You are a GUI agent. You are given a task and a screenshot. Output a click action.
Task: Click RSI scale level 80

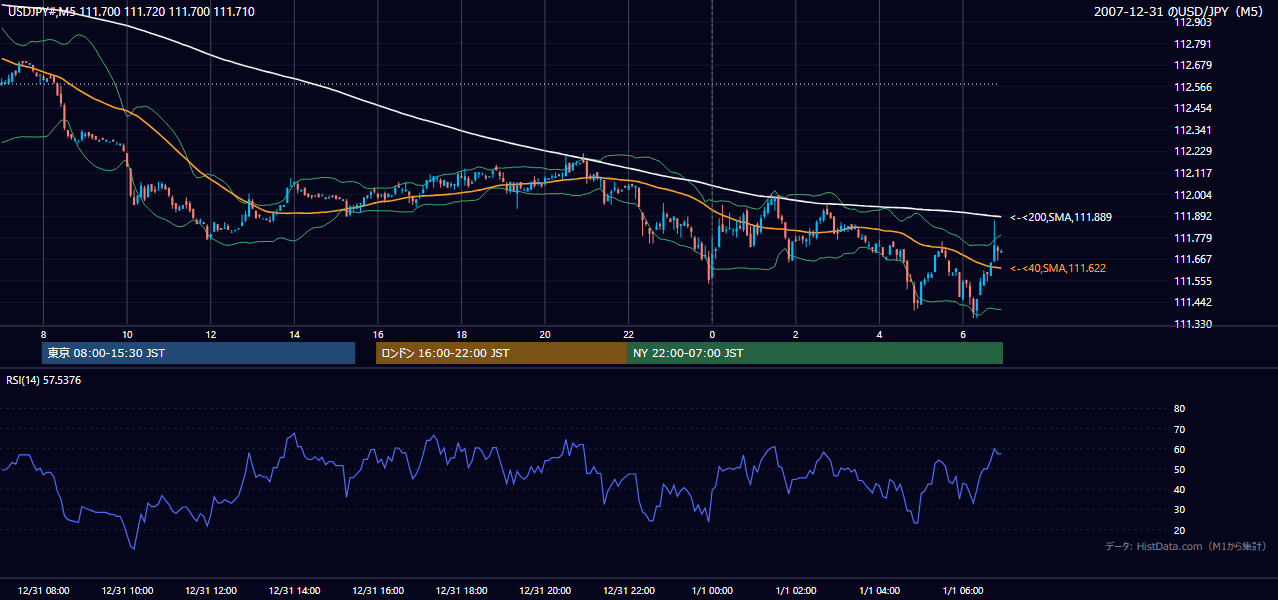click(x=1179, y=409)
